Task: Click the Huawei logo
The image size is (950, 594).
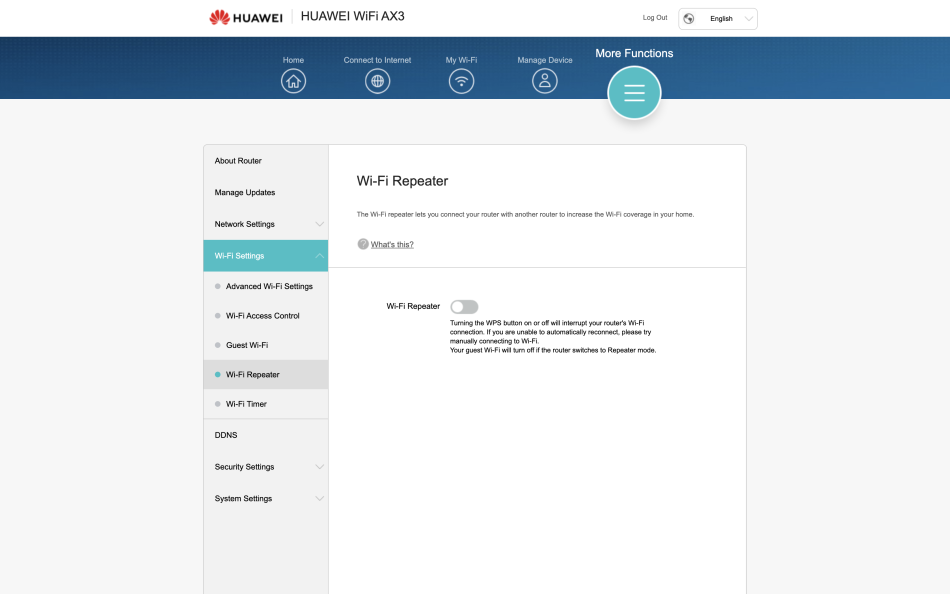Action: pos(246,18)
